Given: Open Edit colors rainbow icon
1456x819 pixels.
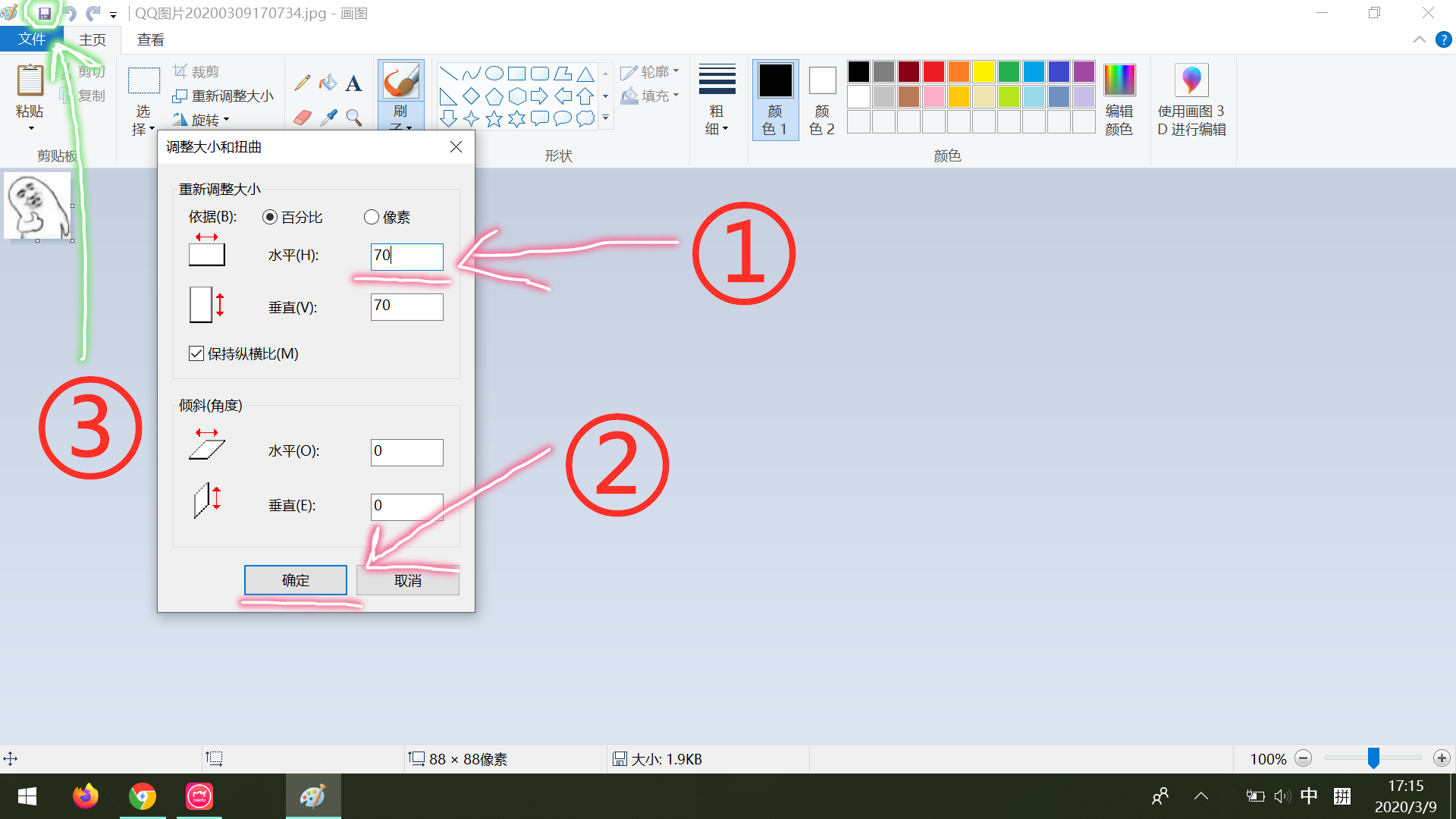Looking at the screenshot, I should tap(1119, 81).
